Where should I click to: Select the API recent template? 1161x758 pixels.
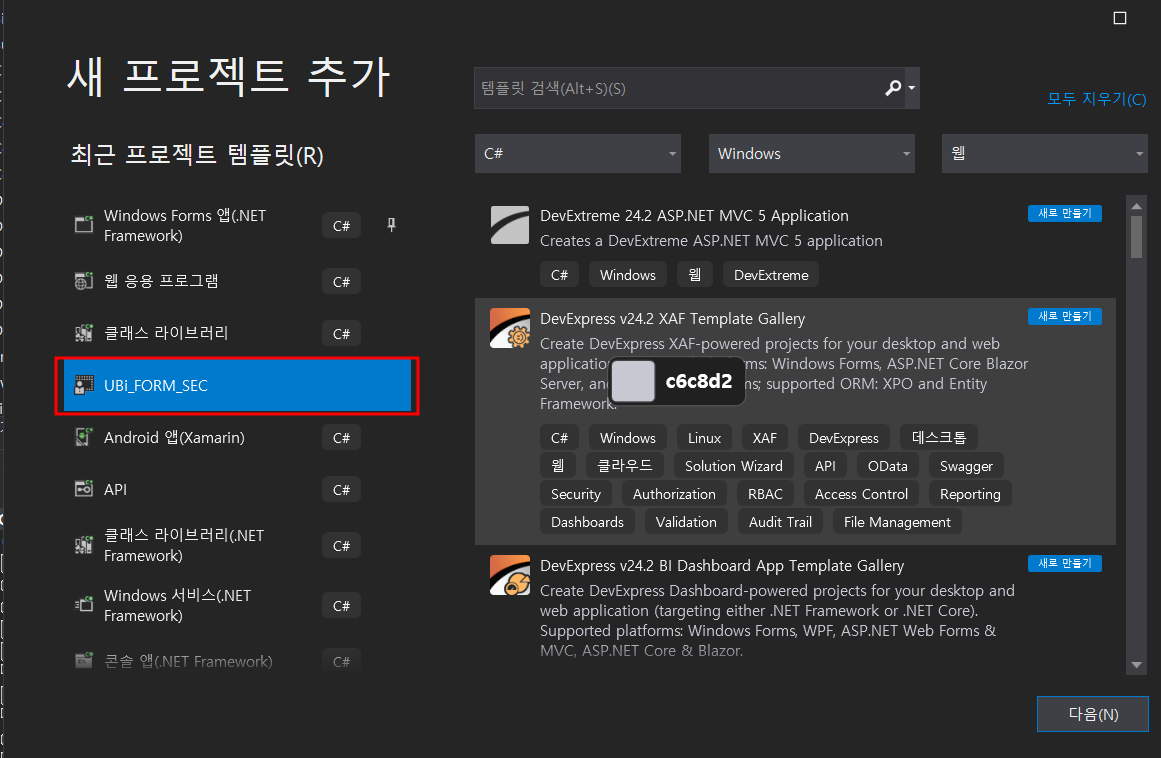(x=237, y=489)
